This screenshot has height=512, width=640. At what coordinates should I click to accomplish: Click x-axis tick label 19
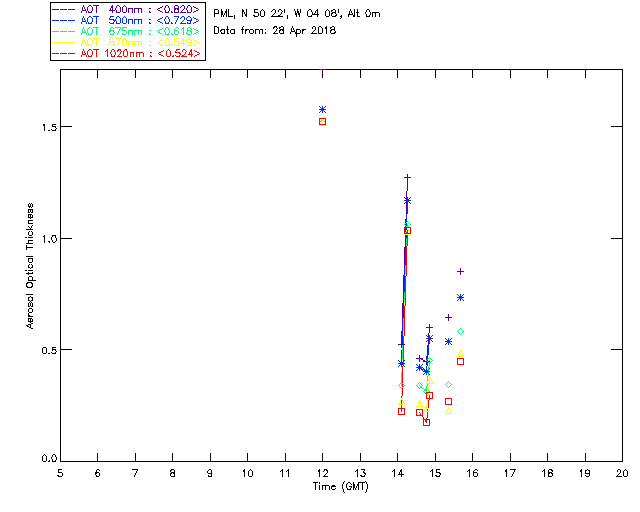pyautogui.click(x=585, y=473)
